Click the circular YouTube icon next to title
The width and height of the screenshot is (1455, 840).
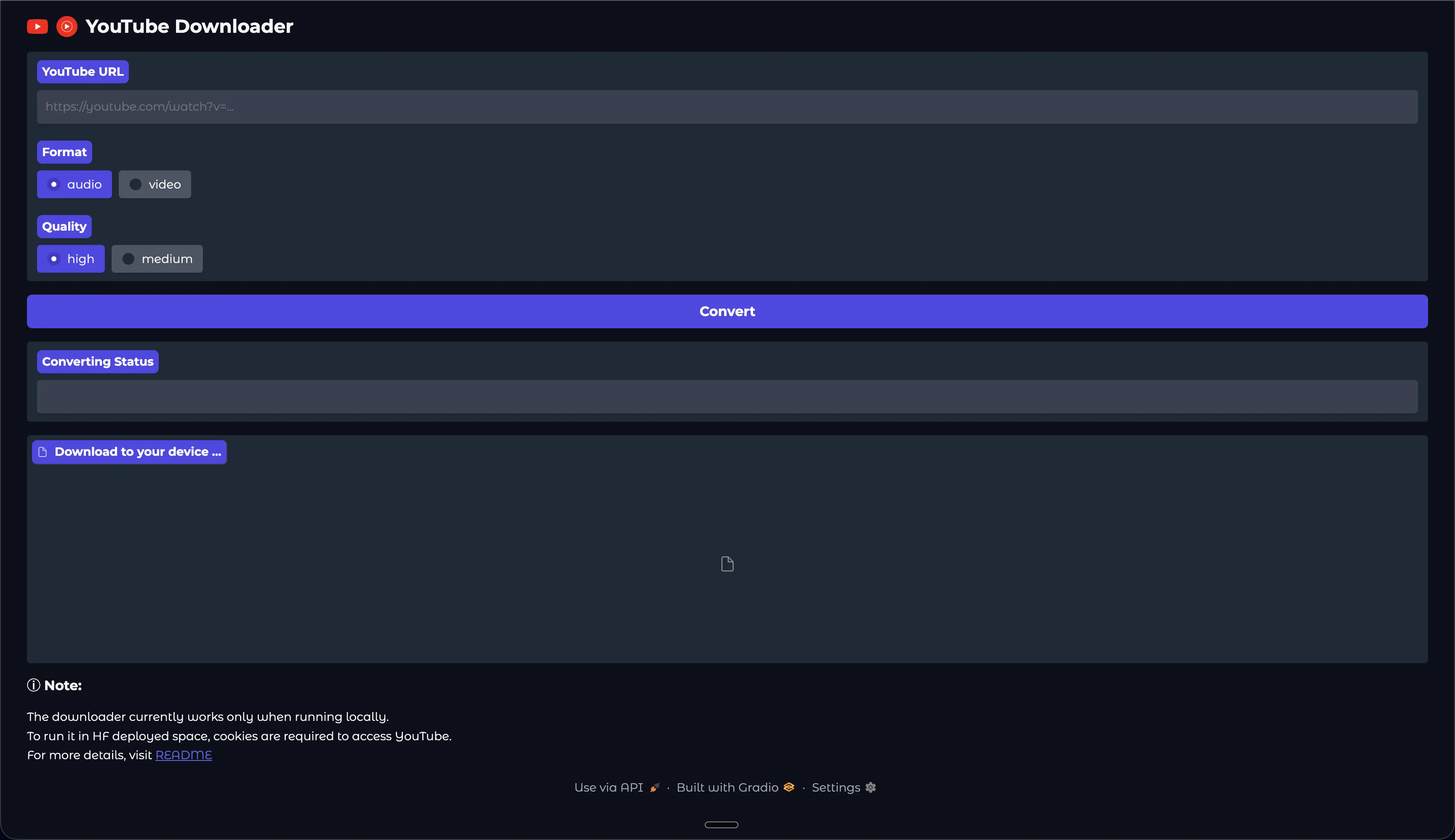(x=67, y=26)
